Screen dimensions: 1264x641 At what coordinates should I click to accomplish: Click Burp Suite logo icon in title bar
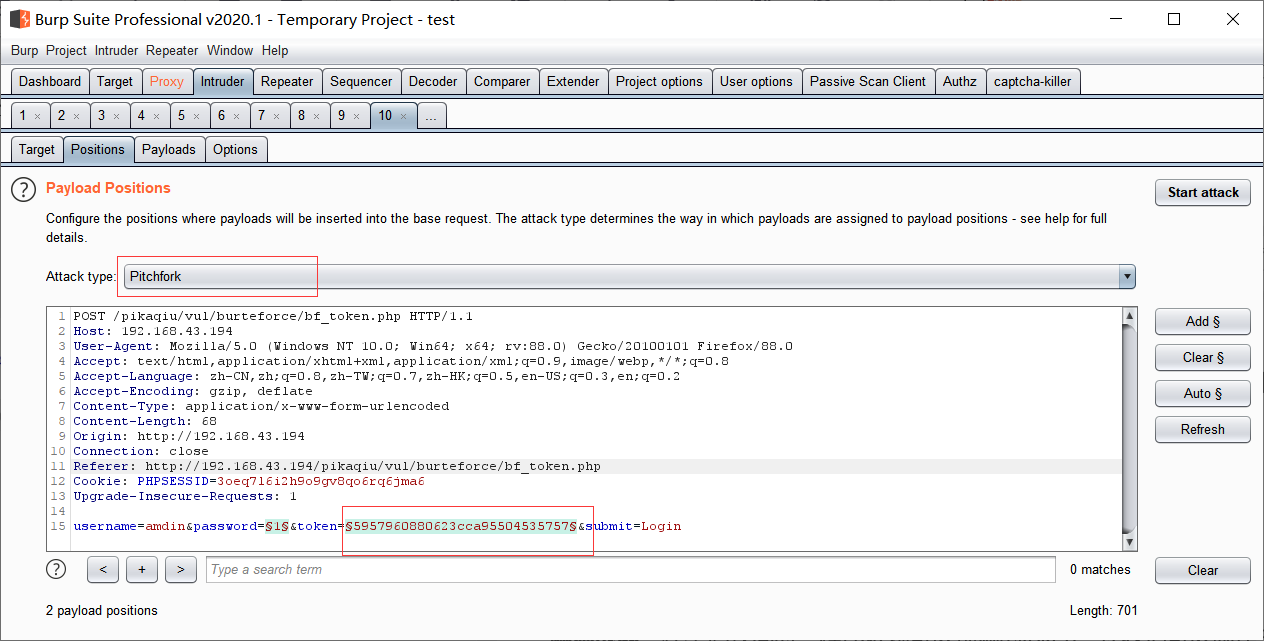[19, 19]
